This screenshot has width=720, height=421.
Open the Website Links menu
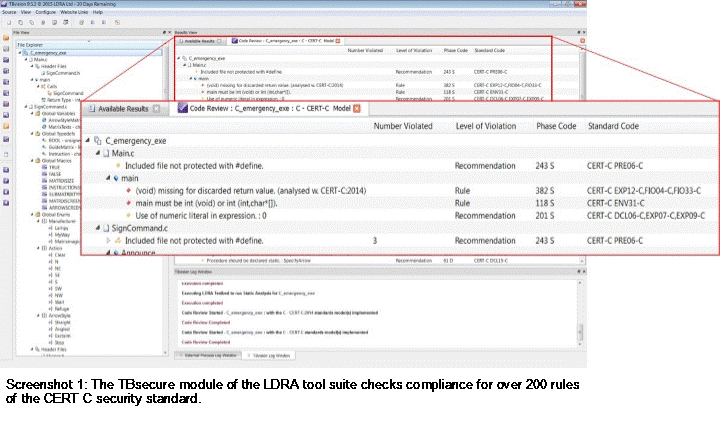tap(74, 12)
